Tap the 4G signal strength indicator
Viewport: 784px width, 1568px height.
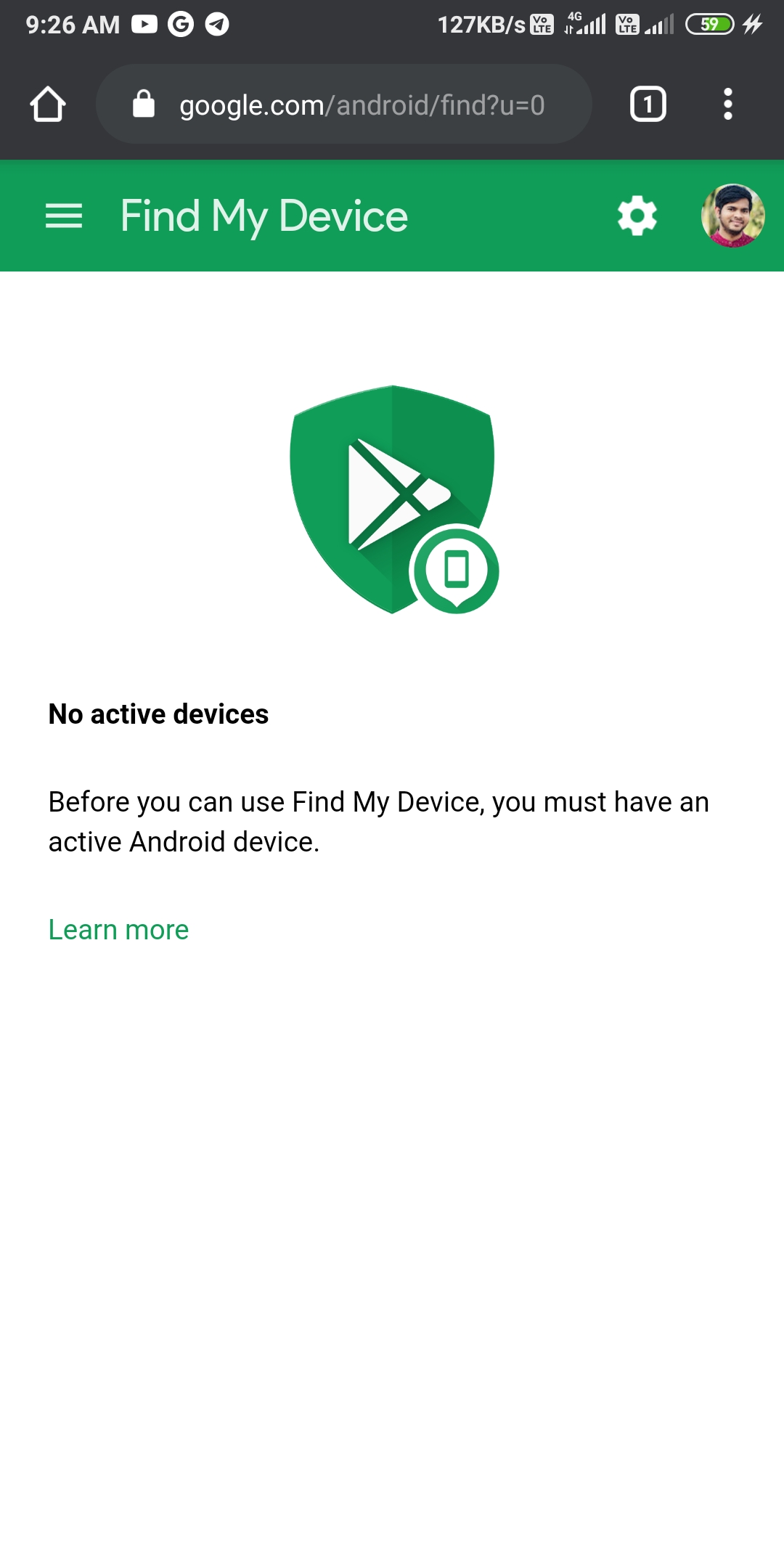[x=585, y=24]
